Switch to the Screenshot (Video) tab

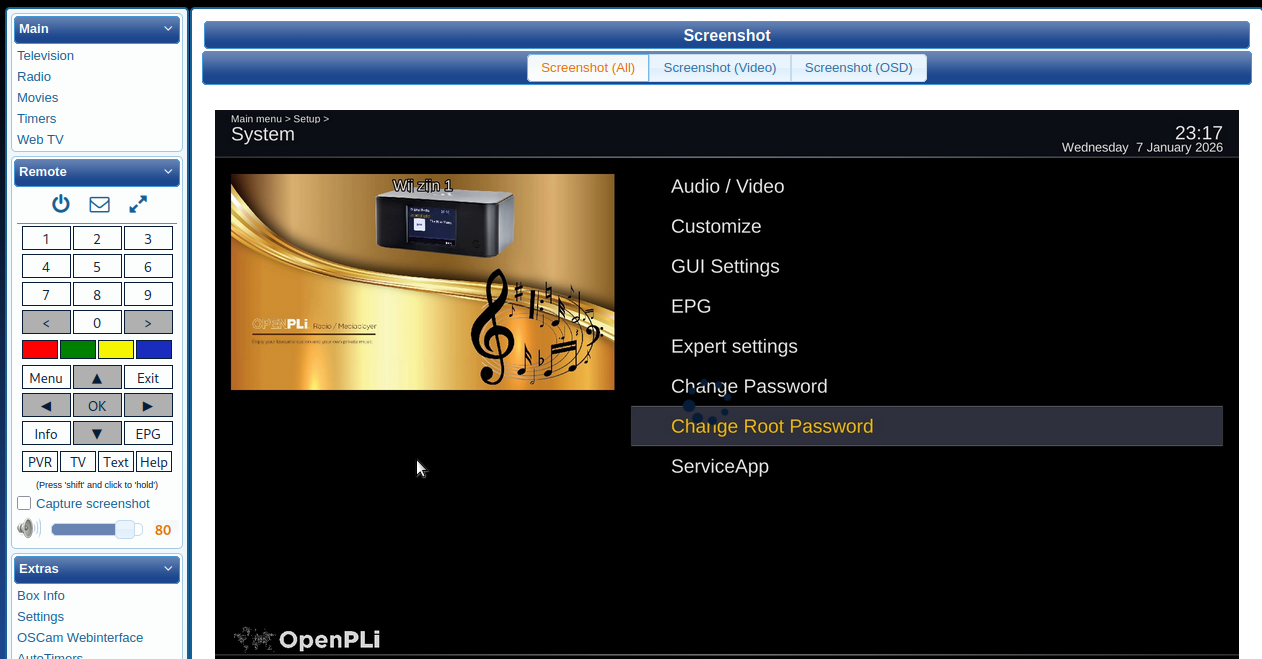(x=719, y=67)
